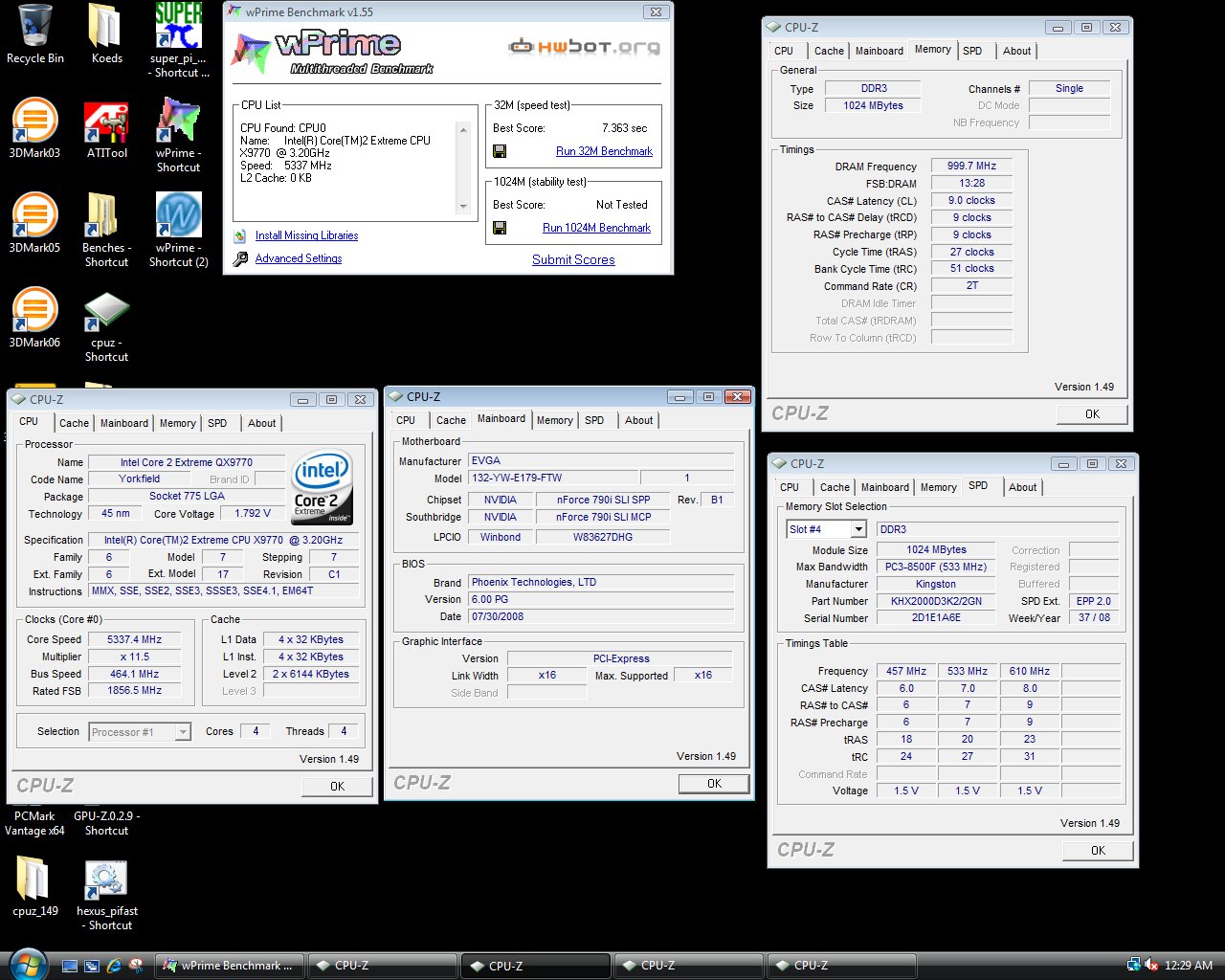Viewport: 1225px width, 980px height.
Task: Click OK in the CPU-Z CPU window
Action: coord(337,787)
